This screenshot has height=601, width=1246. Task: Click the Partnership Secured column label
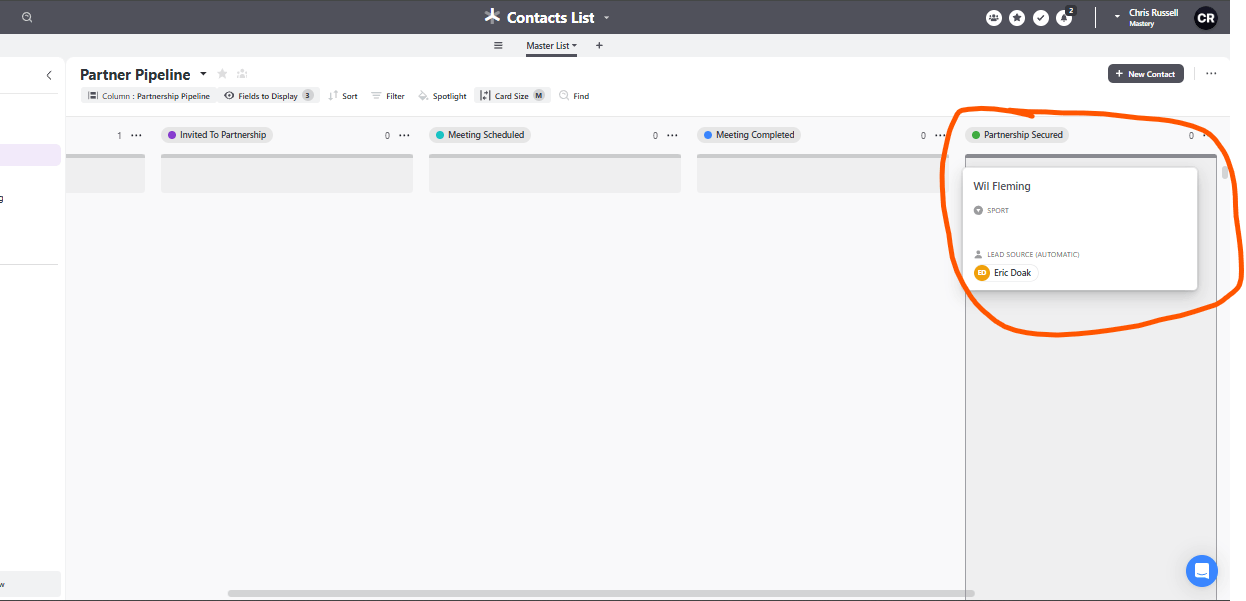pyautogui.click(x=1017, y=135)
